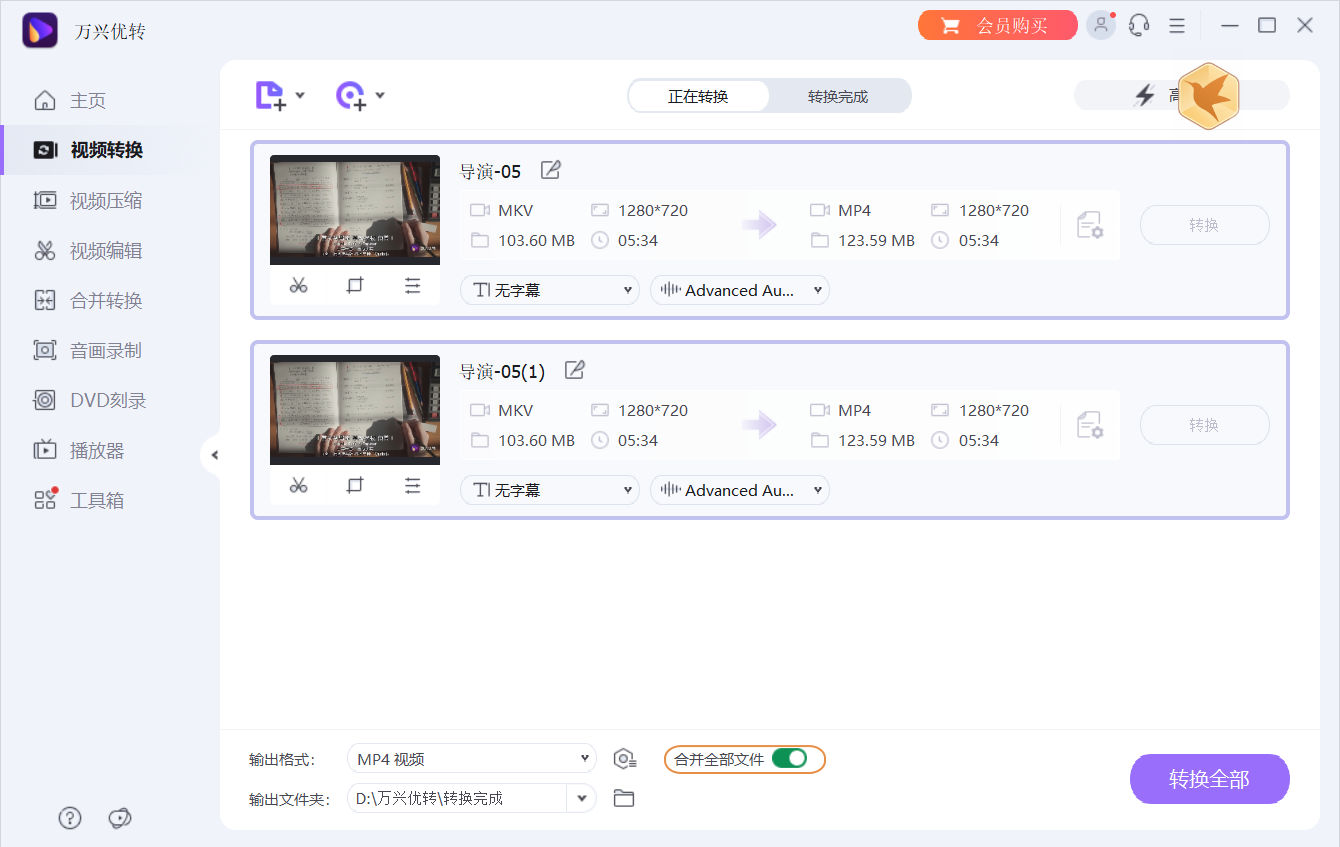Click the 导演-05(1) video thumbnail
This screenshot has width=1340, height=847.
coord(355,410)
